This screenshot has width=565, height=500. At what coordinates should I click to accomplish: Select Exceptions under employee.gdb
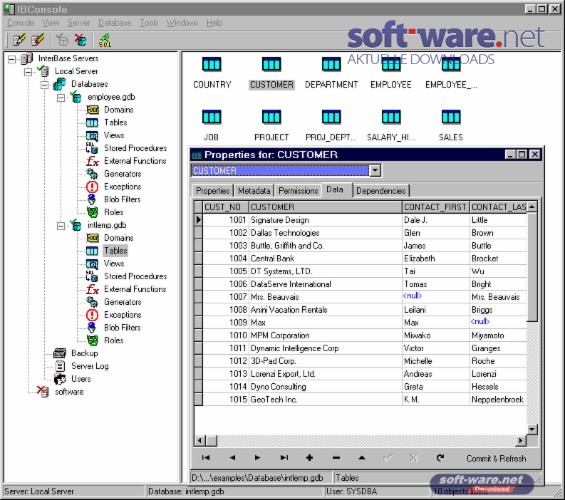pos(123,187)
